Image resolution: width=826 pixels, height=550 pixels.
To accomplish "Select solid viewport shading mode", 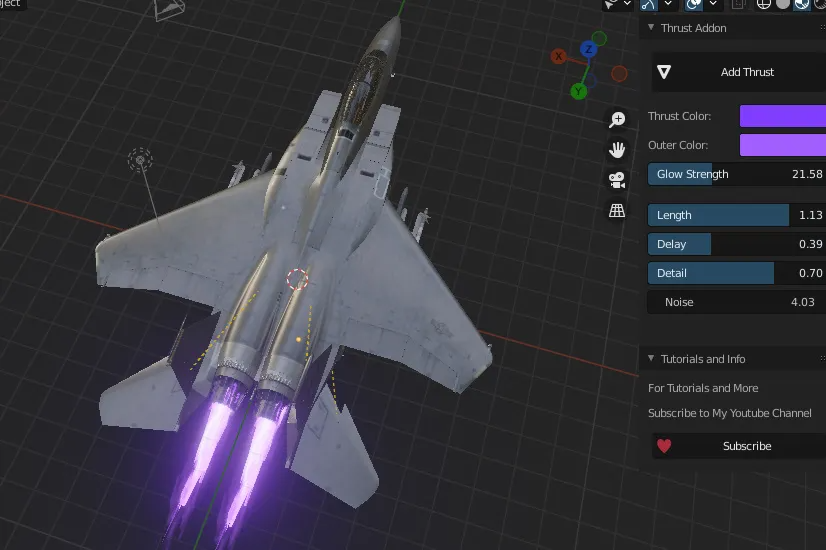I will [x=783, y=4].
